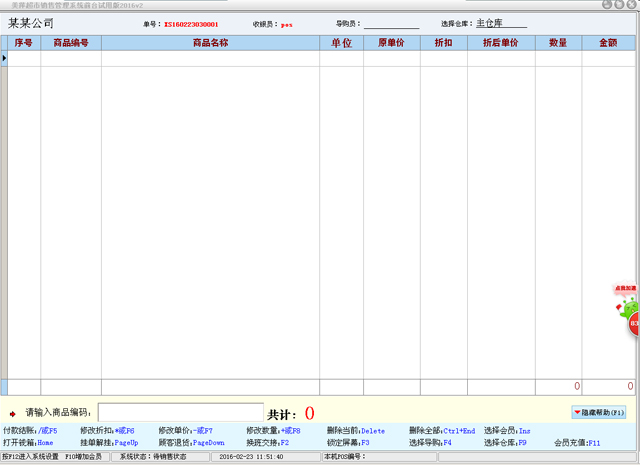Click the 商品编号 column header

(x=71, y=43)
